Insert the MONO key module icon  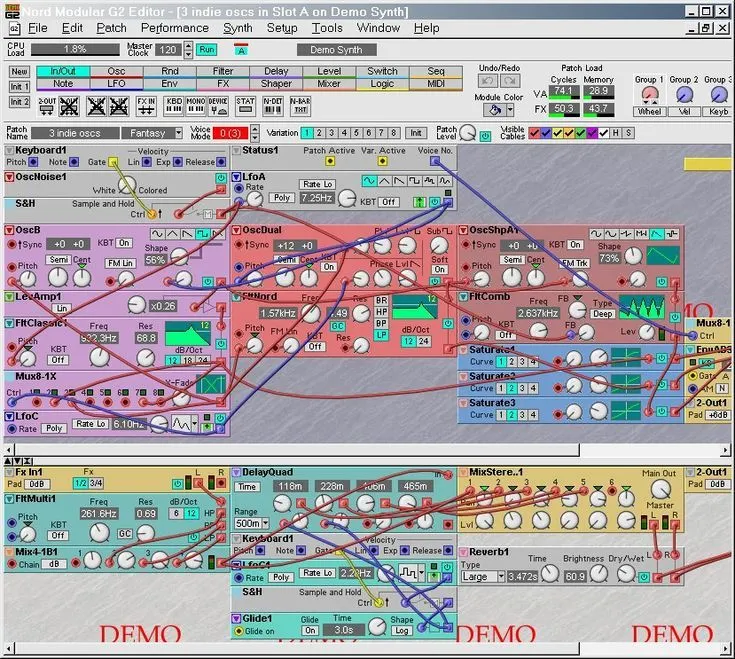[196, 106]
